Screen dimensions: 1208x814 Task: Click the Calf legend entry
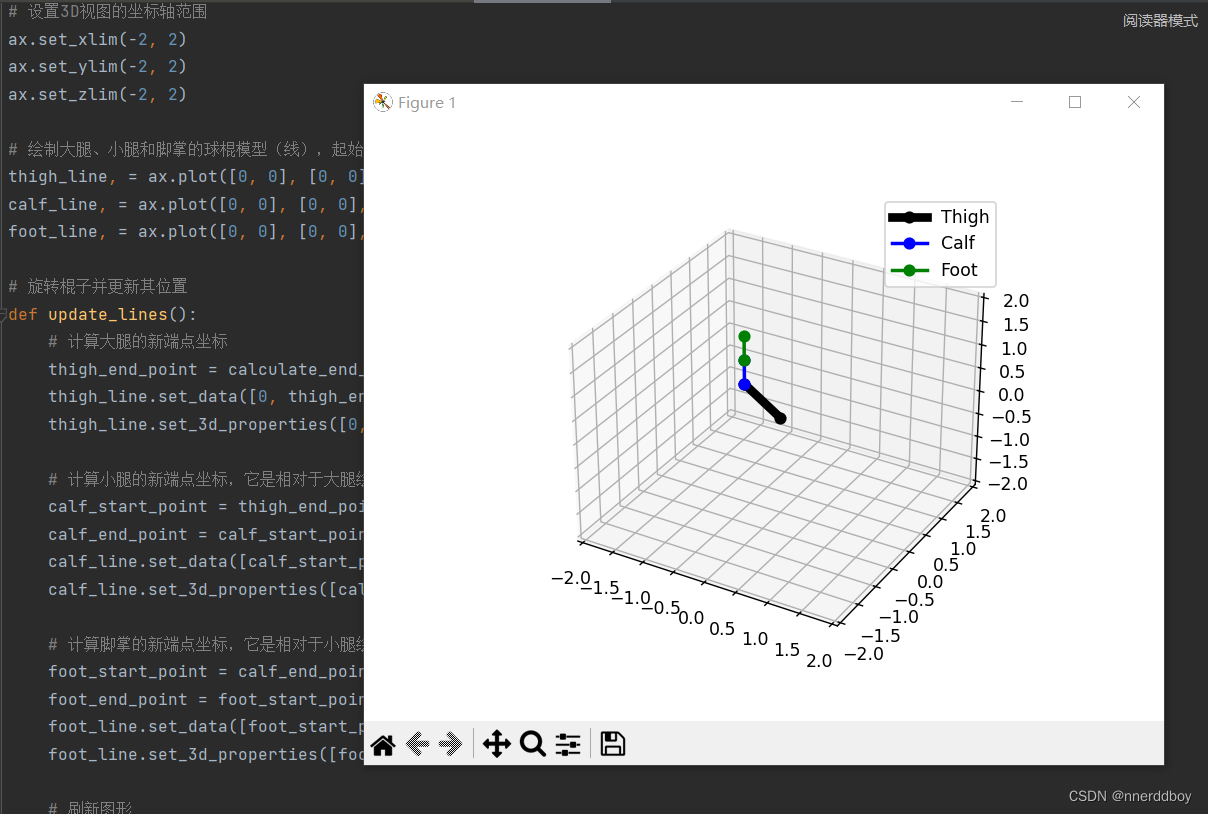pyautogui.click(x=933, y=243)
